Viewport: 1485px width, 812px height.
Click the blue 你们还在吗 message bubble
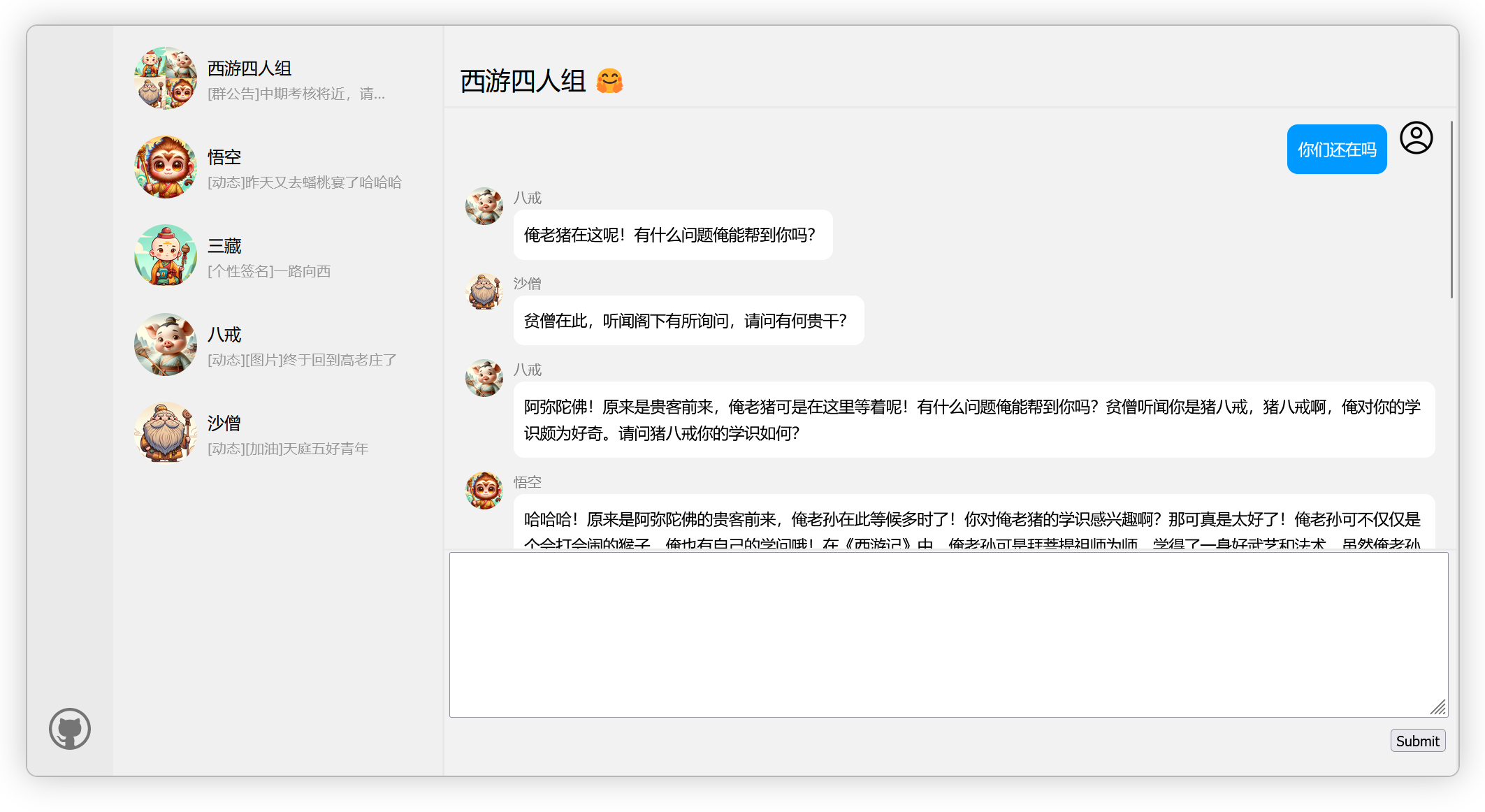[x=1336, y=150]
